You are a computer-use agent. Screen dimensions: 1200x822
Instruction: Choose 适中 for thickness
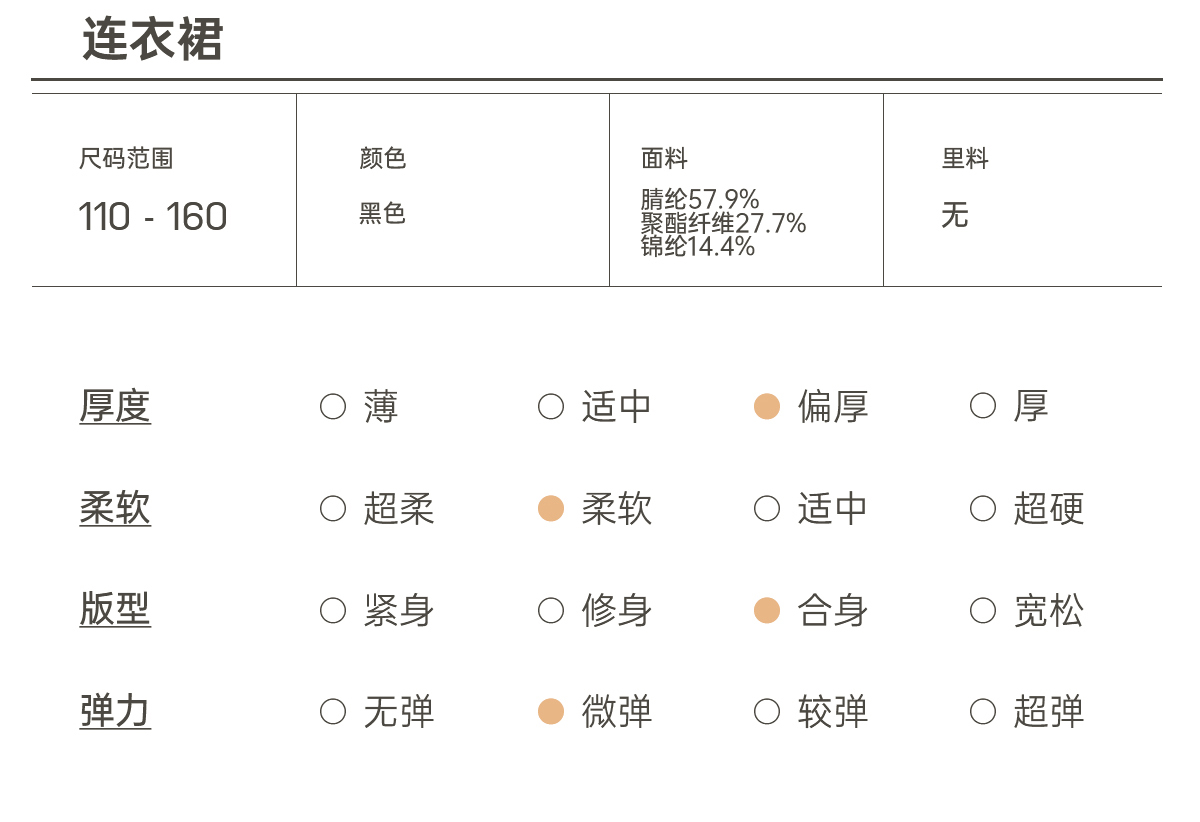[551, 407]
